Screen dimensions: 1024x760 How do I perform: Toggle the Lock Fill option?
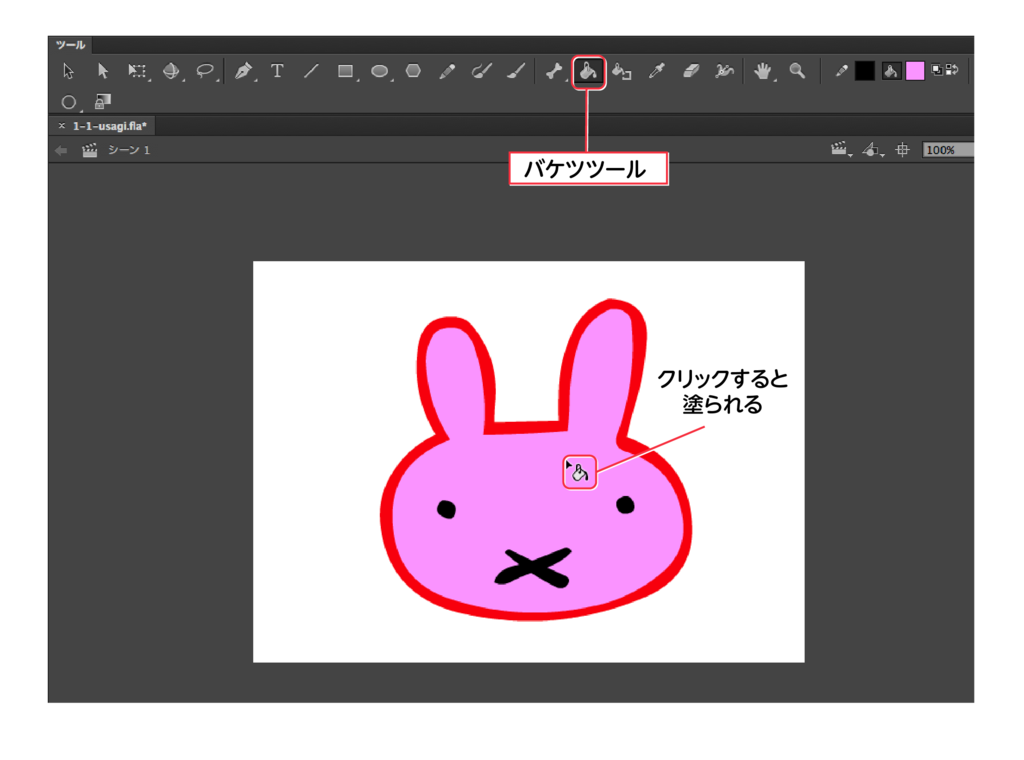103,101
